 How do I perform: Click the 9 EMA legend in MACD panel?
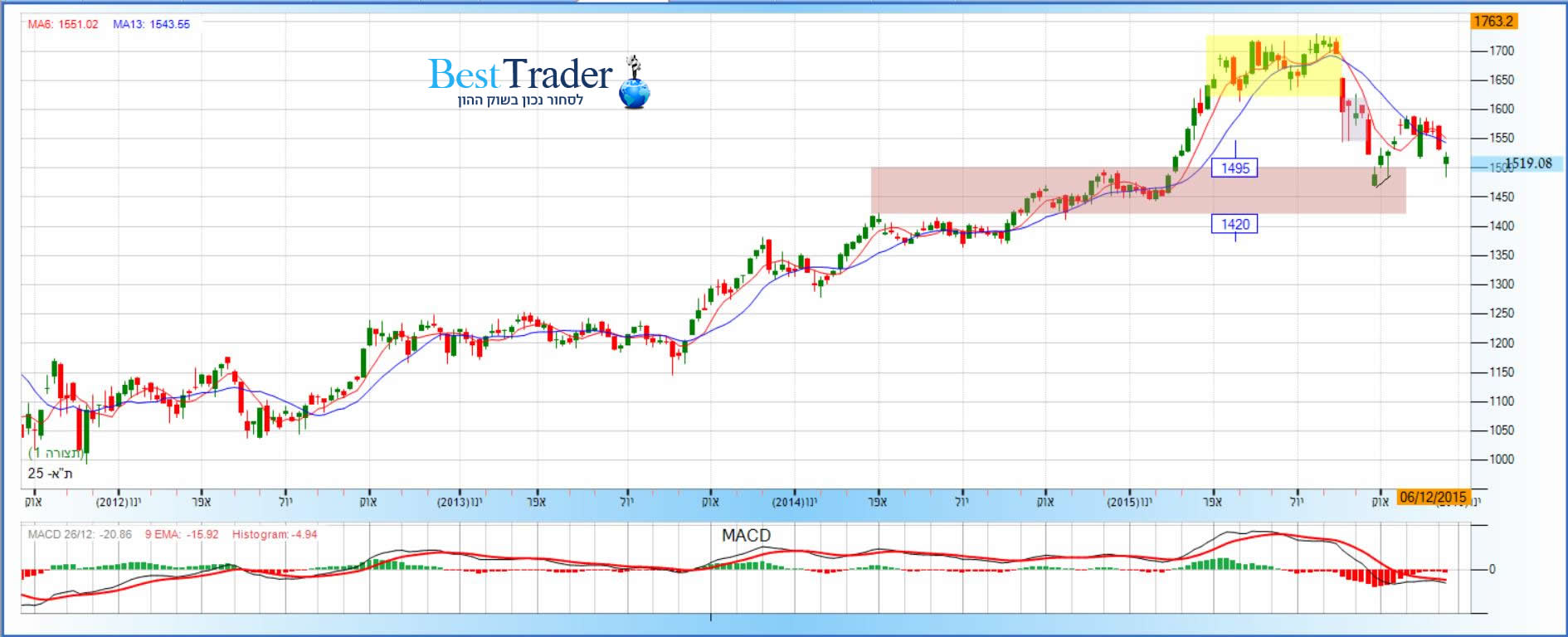tap(182, 534)
